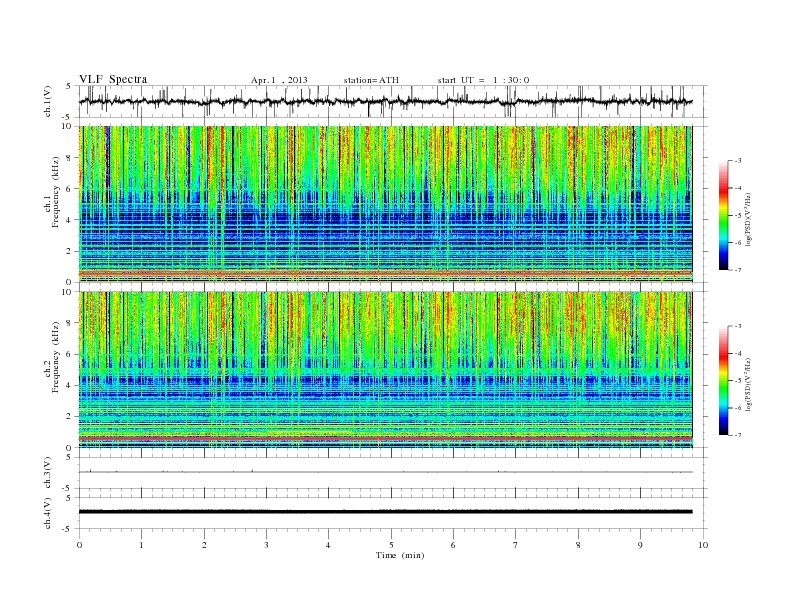The height and width of the screenshot is (612, 792).
Task: Click the "5" tick on the time axis
Action: (x=391, y=545)
